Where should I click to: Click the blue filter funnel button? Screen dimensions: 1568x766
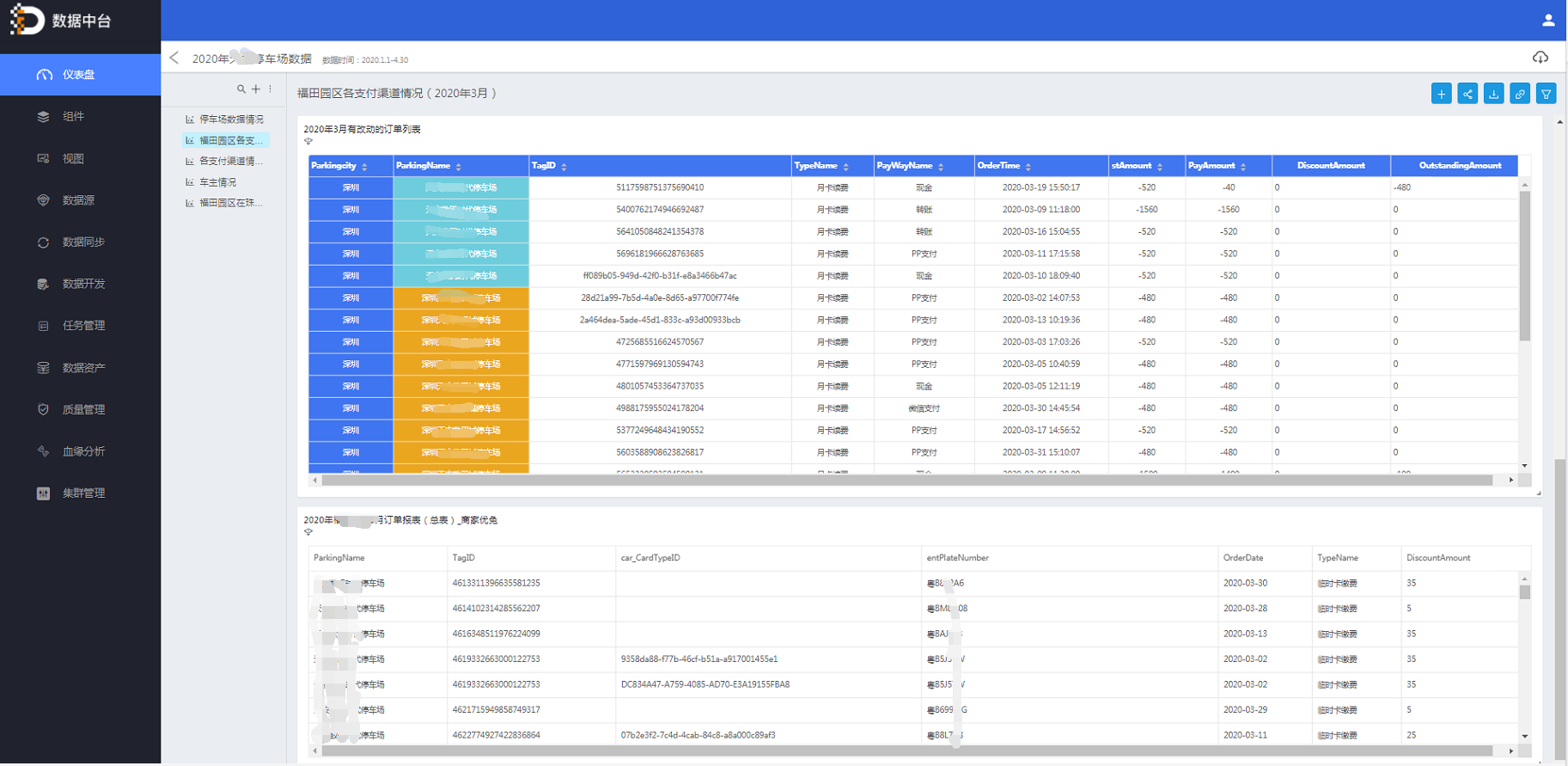1546,95
